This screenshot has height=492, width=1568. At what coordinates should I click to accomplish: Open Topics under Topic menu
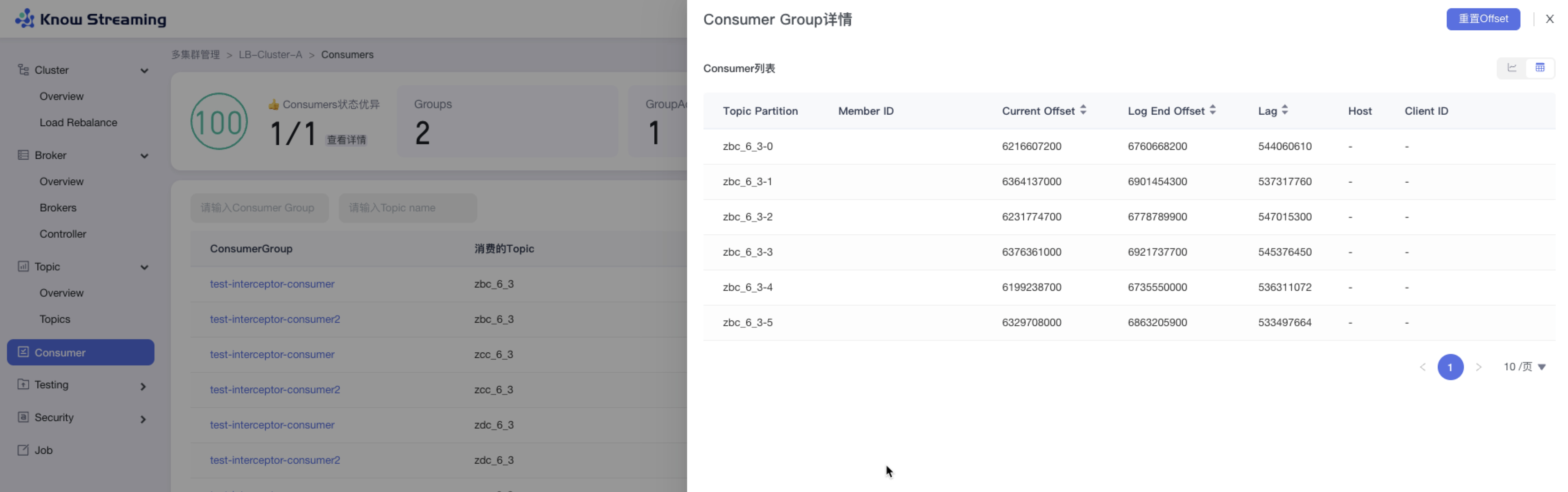coord(55,319)
